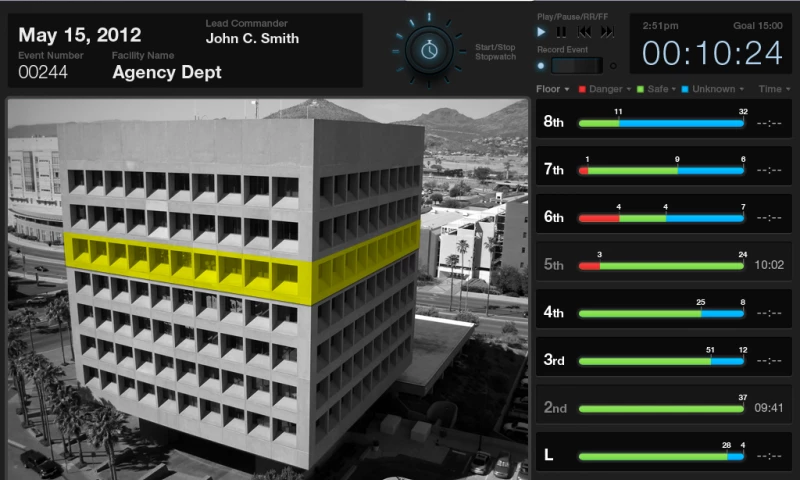Click lead commander John C. Smith

[253, 38]
